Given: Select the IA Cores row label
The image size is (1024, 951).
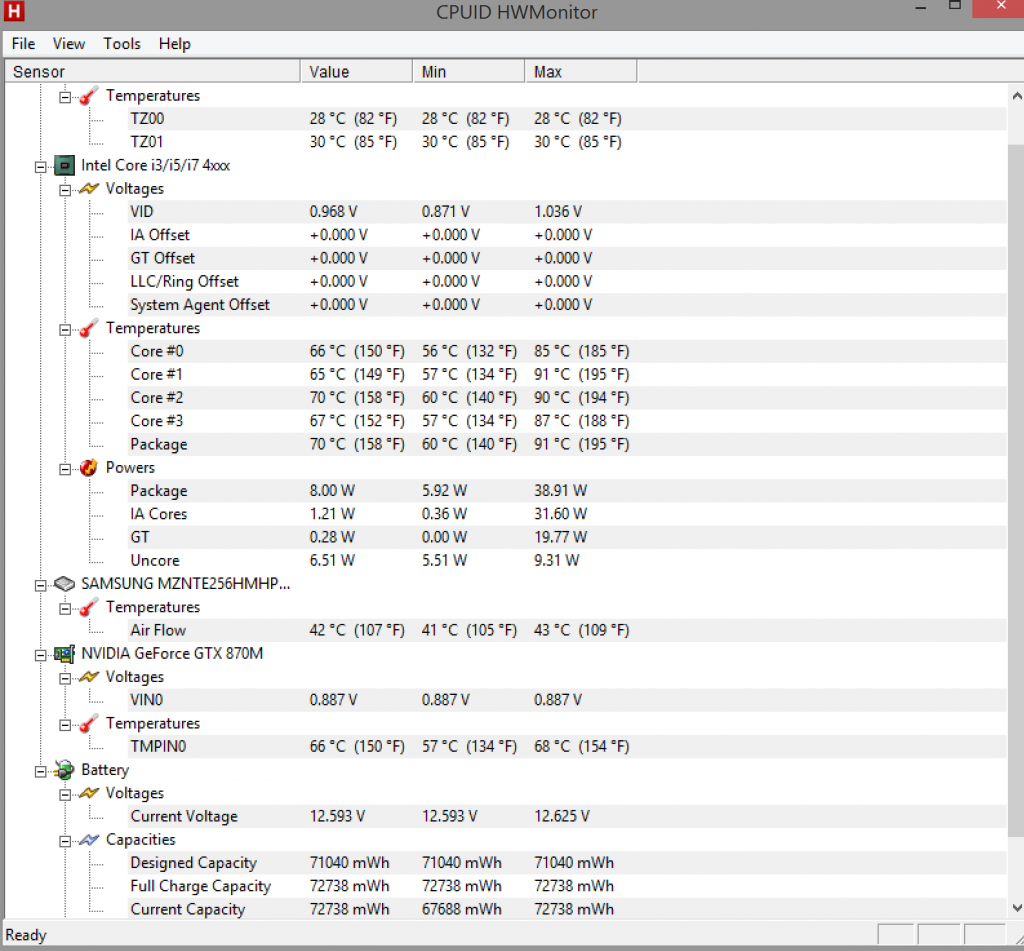Looking at the screenshot, I should pyautogui.click(x=159, y=514).
